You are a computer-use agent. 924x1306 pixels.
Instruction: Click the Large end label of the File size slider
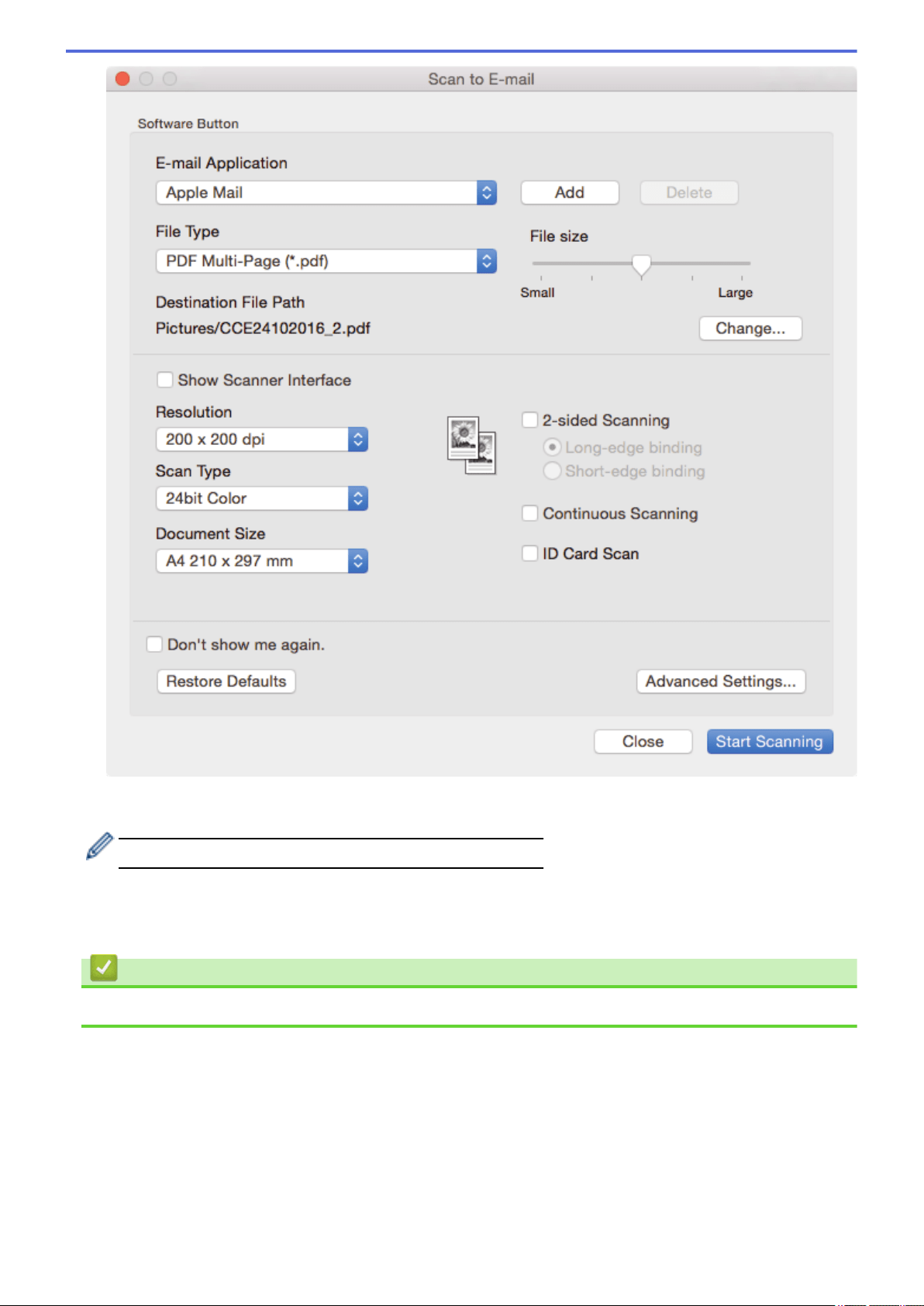[x=736, y=292]
